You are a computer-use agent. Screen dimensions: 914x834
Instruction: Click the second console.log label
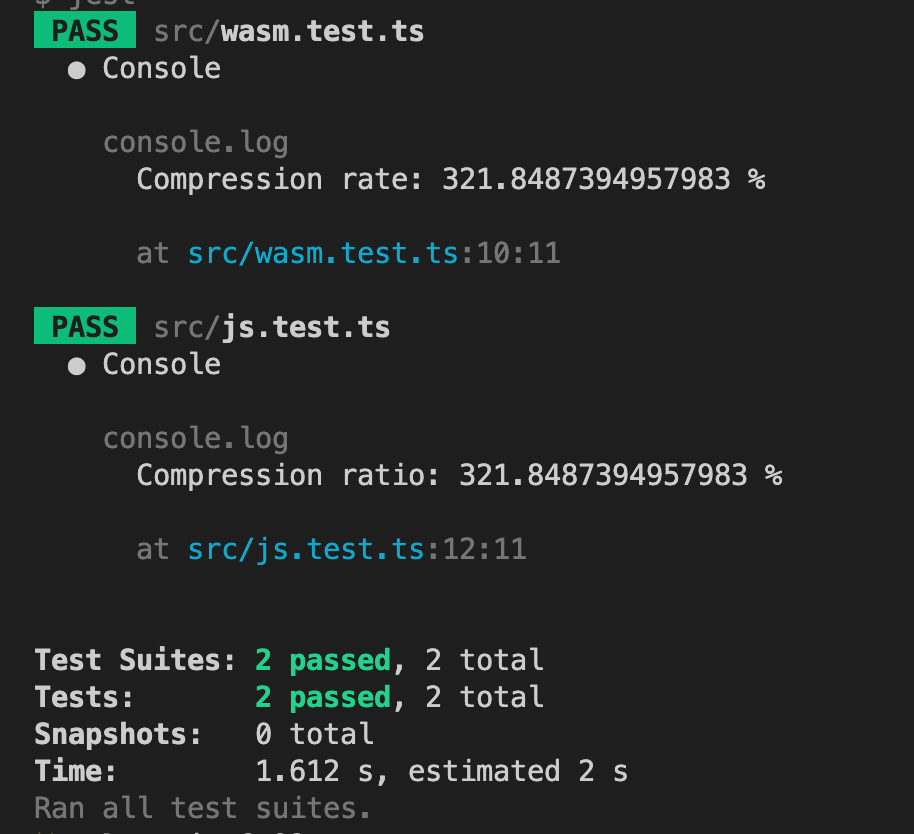pos(196,439)
